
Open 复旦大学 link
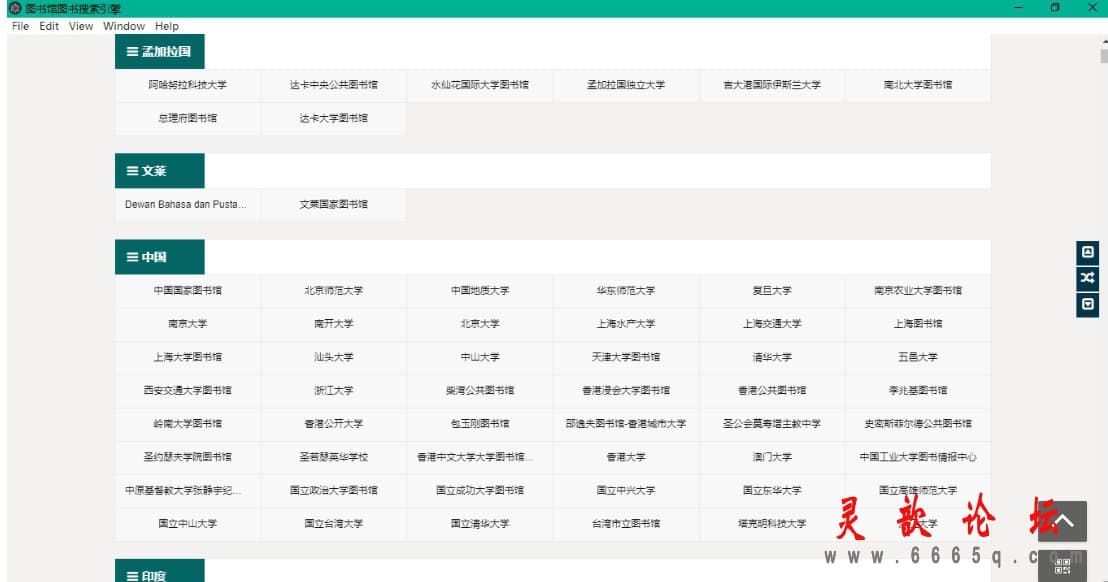click(x=772, y=290)
